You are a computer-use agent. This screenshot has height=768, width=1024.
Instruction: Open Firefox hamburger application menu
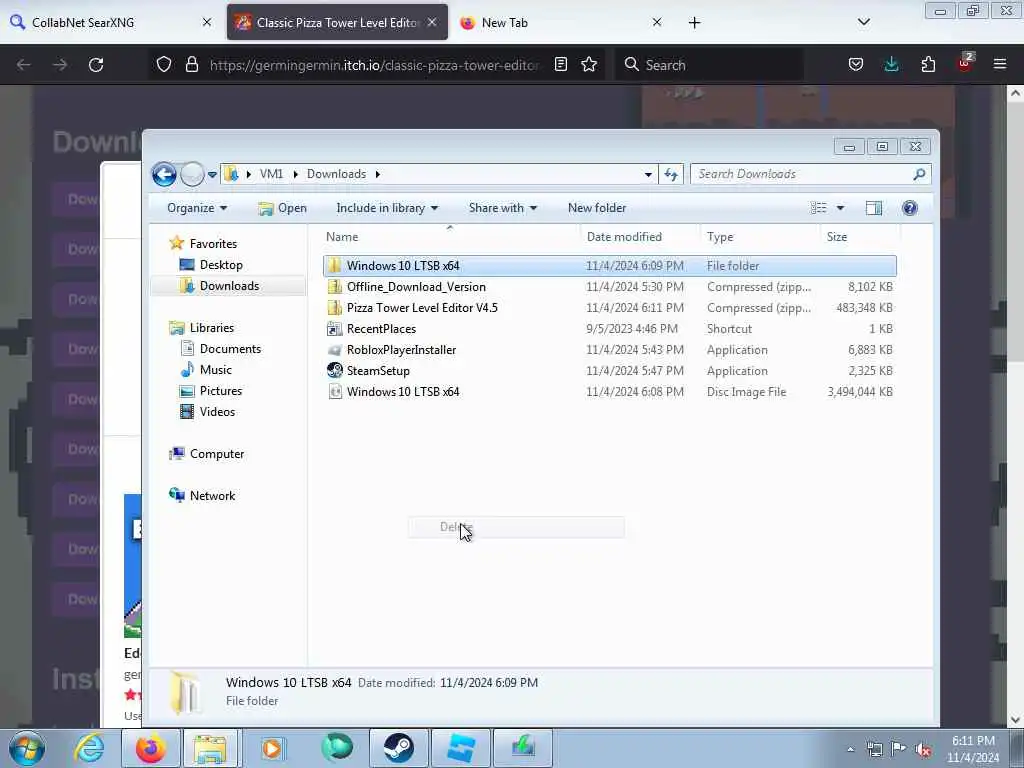tap(999, 65)
